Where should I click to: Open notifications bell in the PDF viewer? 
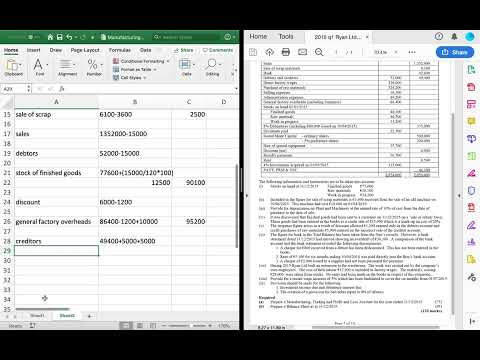tap(454, 36)
